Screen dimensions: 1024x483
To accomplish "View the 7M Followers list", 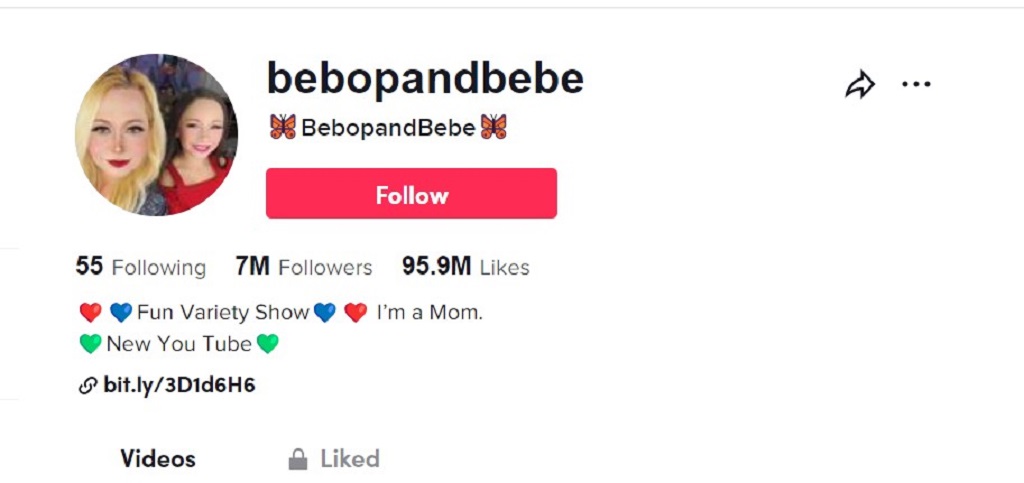I will pyautogui.click(x=304, y=267).
